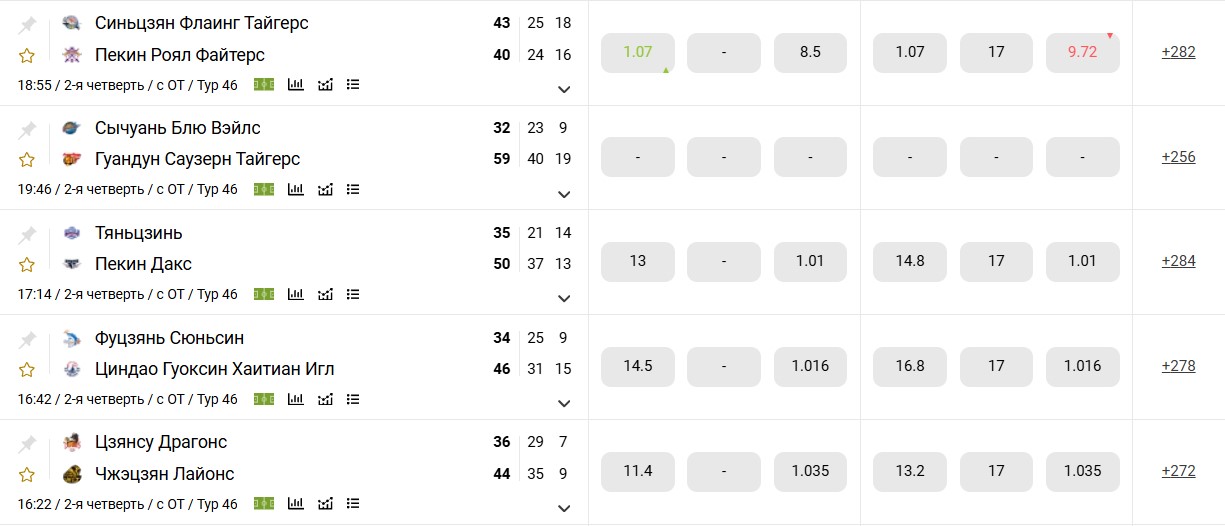
Task: Open bar chart statistics for the Сычуань Блю Вэйлс match
Action: pyautogui.click(x=295, y=189)
